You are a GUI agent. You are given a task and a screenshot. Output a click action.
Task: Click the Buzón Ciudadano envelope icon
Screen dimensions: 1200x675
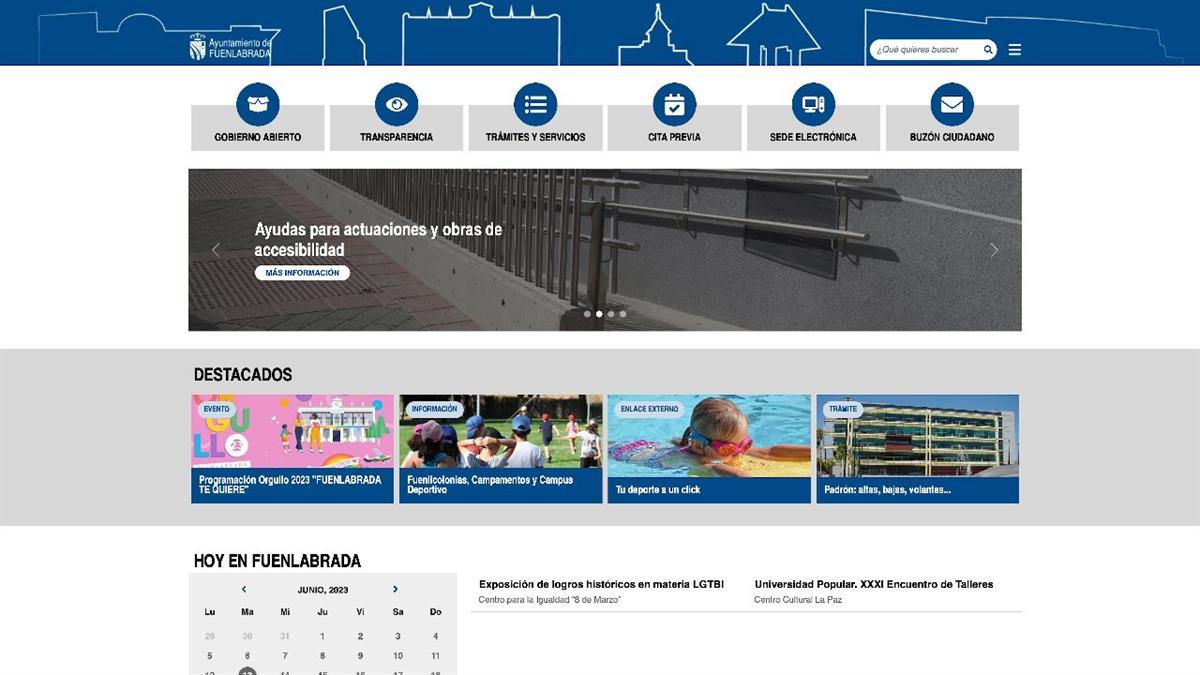(x=952, y=105)
